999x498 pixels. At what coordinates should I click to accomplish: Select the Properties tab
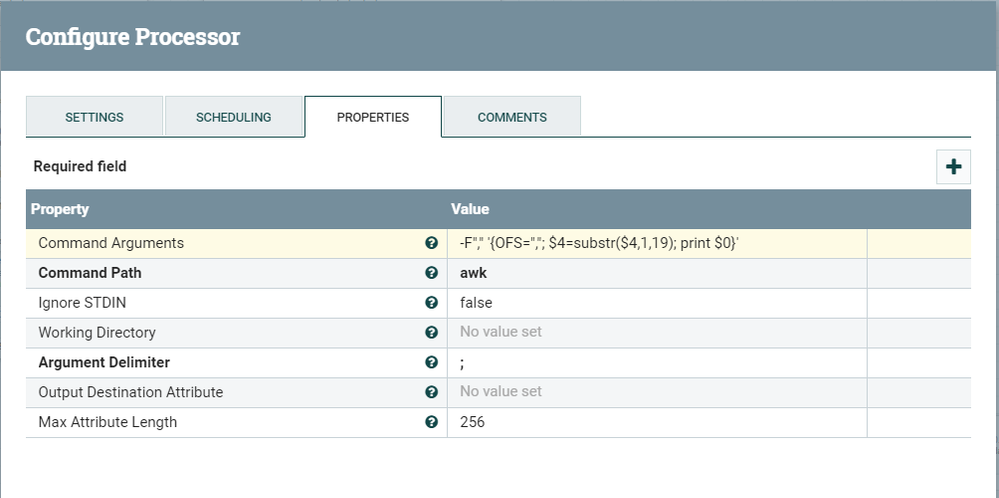(372, 117)
